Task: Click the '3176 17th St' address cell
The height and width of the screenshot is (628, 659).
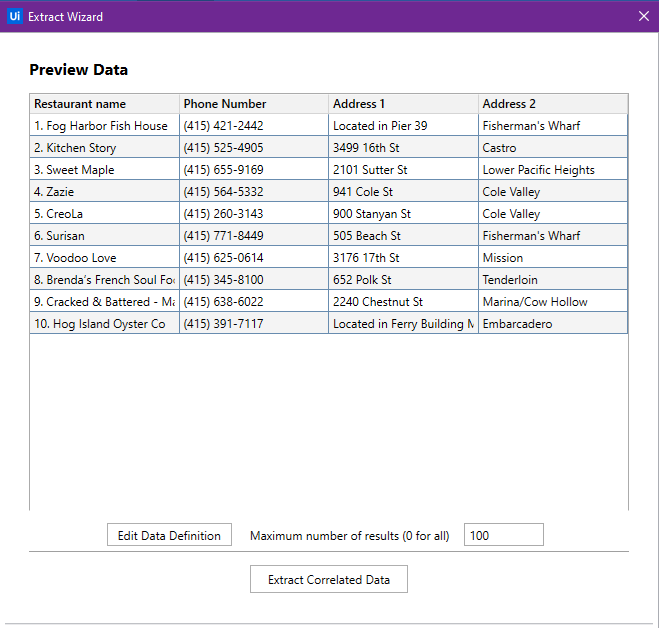Action: coord(403,258)
